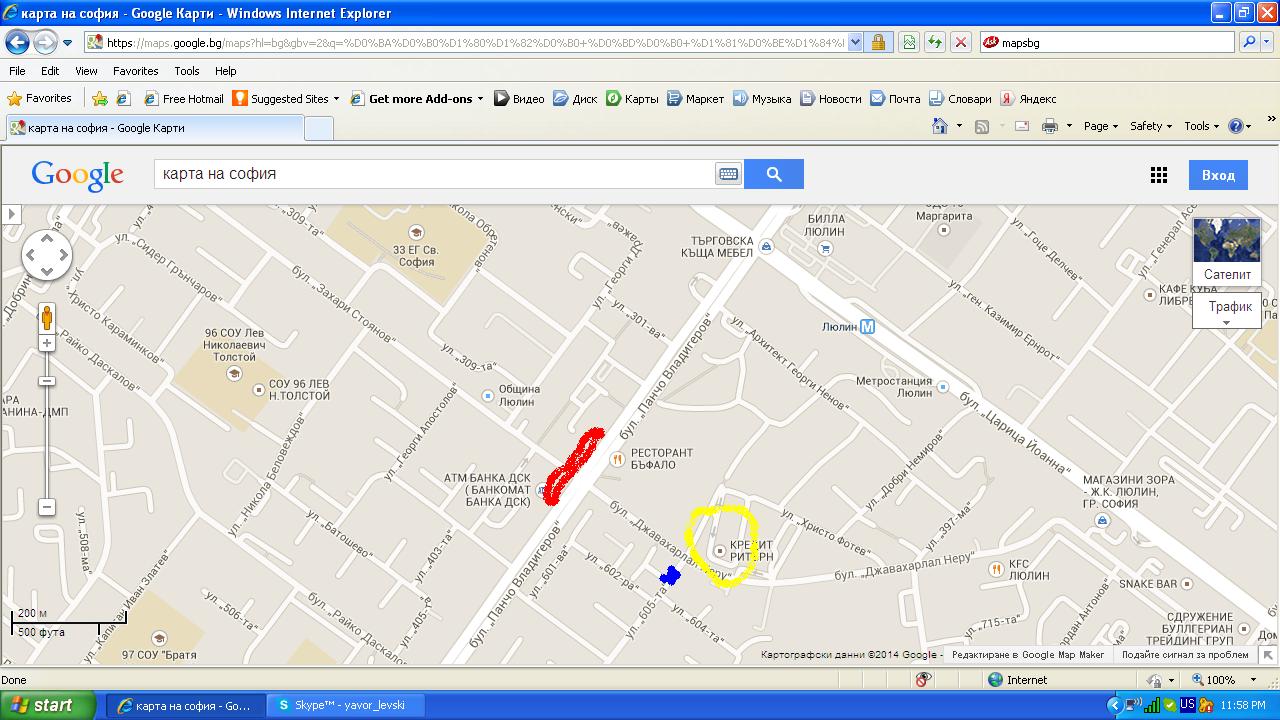Switch to Сателит satellite view thumbnail

(x=1227, y=251)
